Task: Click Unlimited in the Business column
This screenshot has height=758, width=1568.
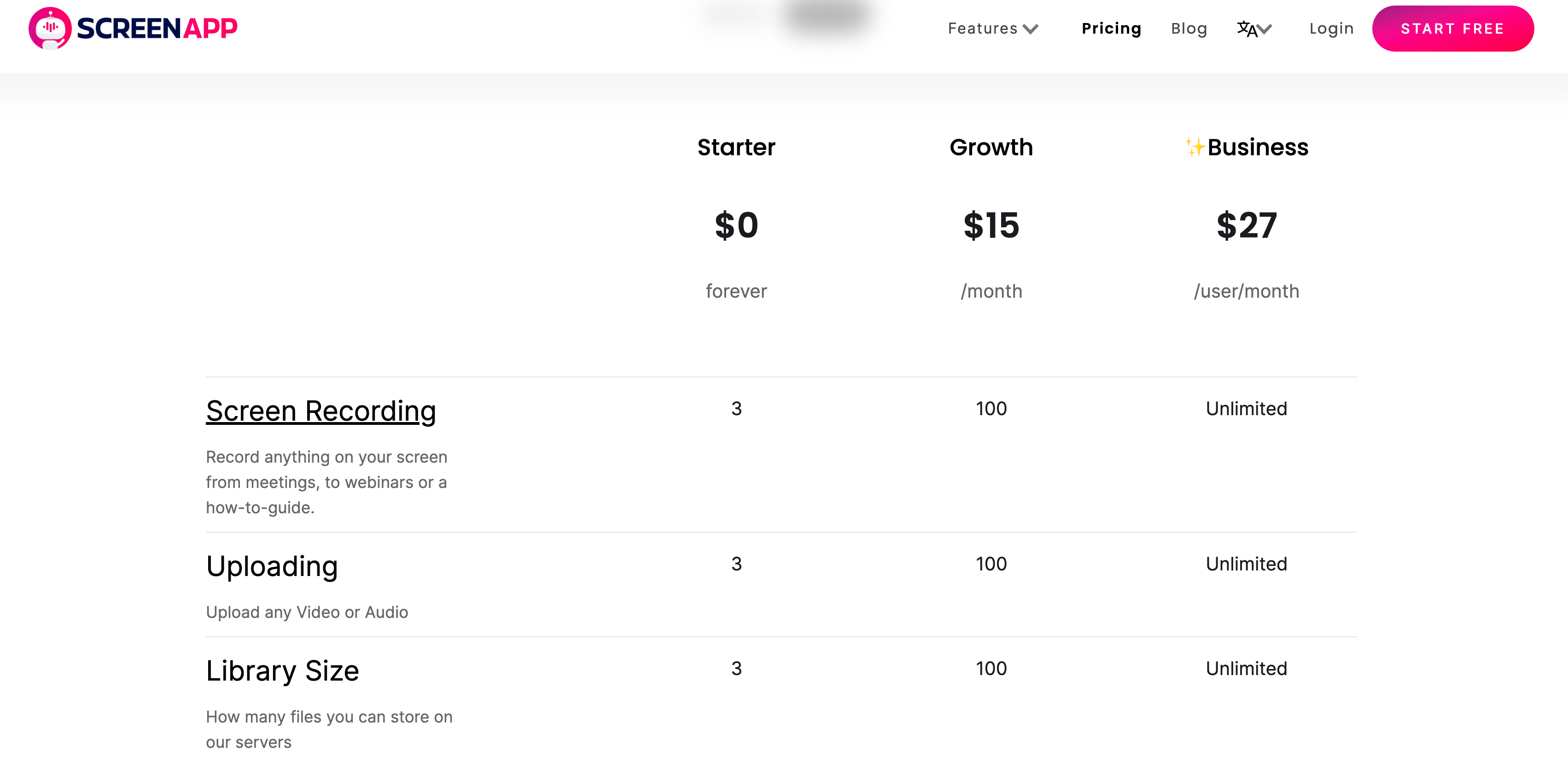Action: coord(1246,409)
